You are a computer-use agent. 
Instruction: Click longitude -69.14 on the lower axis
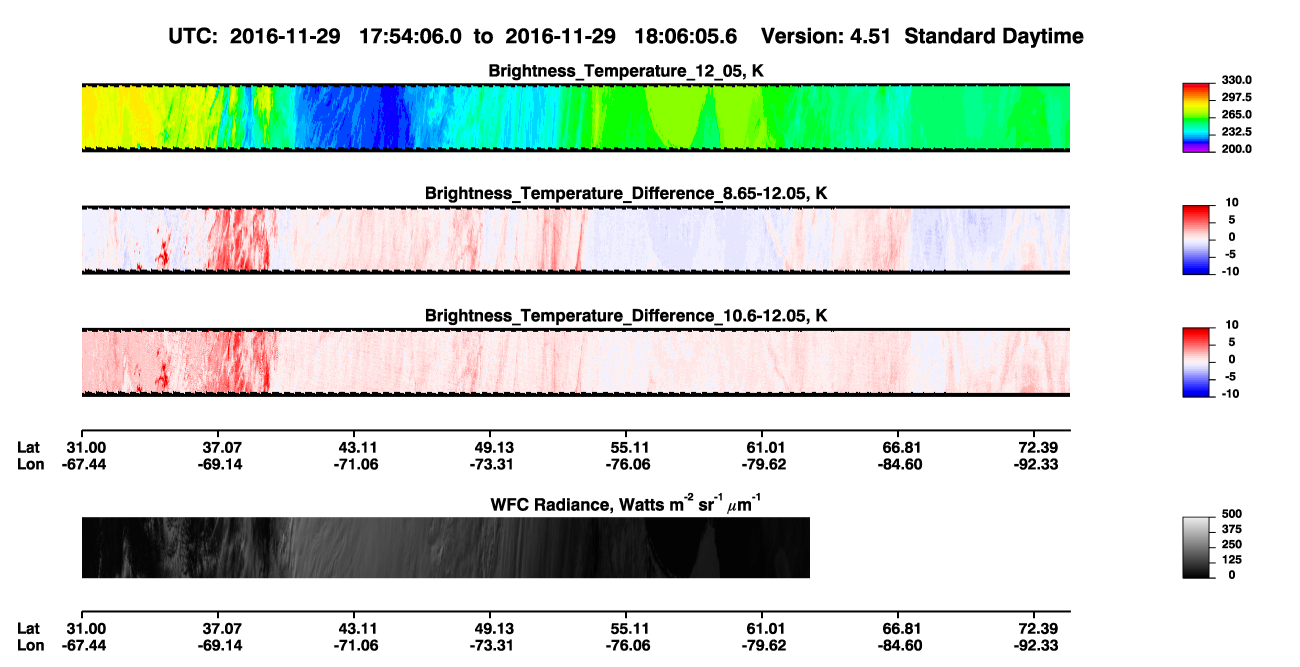[222, 645]
